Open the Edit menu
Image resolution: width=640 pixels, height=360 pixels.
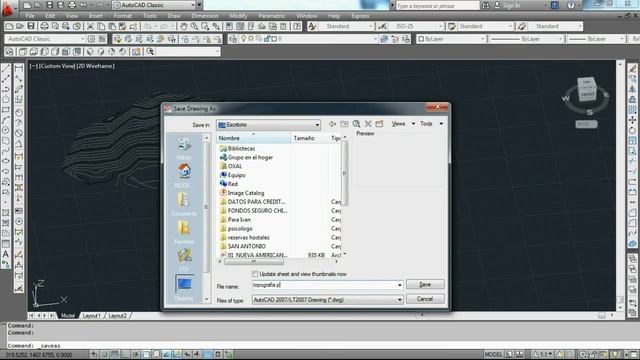tap(50, 16)
